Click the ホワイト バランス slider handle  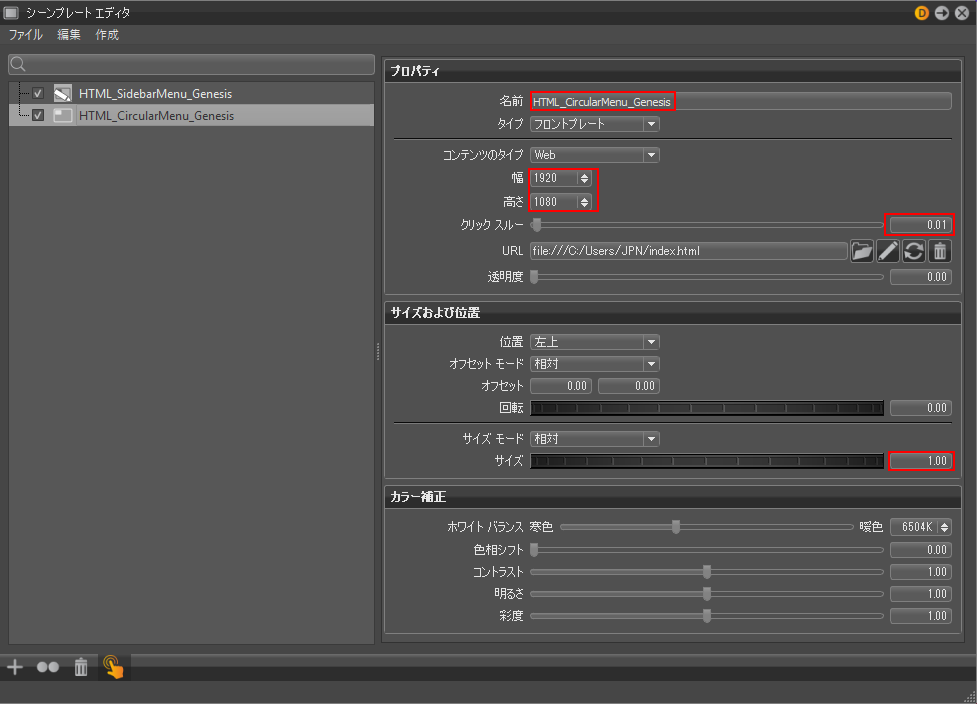point(676,527)
